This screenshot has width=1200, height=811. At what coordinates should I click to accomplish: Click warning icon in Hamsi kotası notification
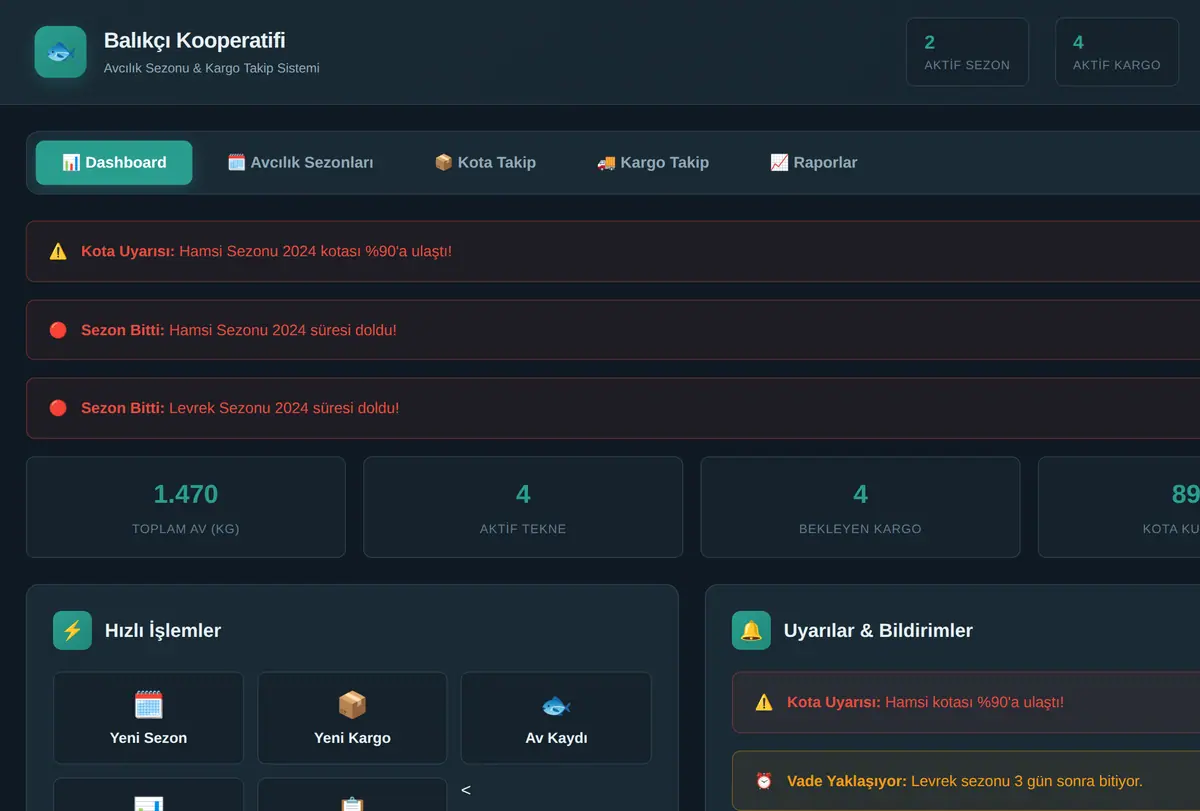pyautogui.click(x=764, y=702)
